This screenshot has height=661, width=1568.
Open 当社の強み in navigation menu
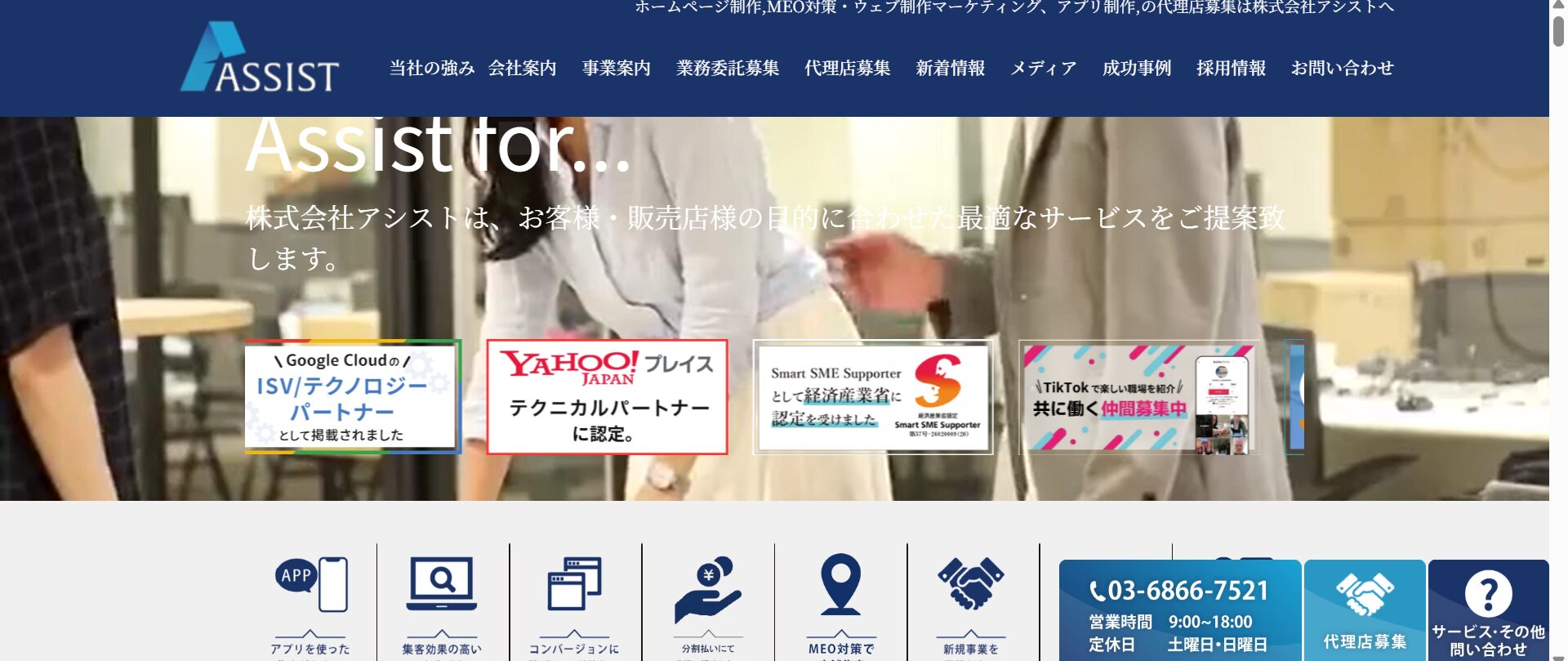point(431,69)
